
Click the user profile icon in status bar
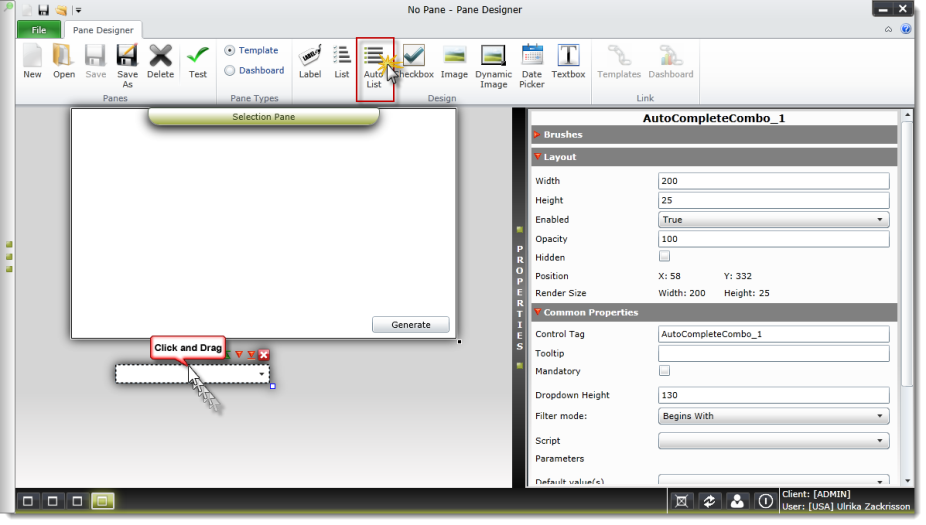tap(737, 501)
